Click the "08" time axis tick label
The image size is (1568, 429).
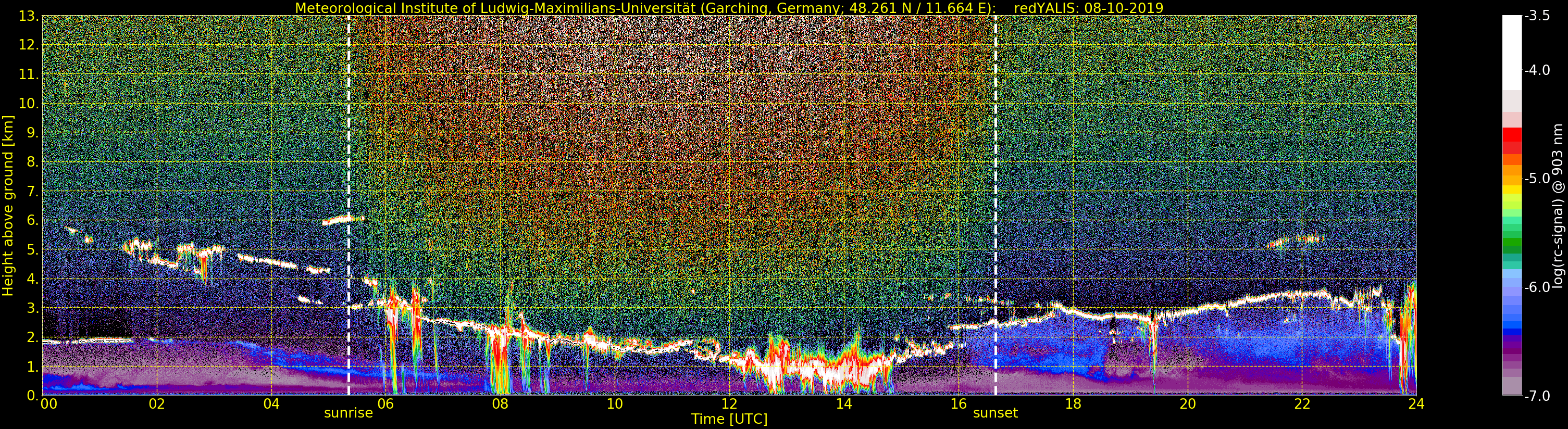click(500, 403)
